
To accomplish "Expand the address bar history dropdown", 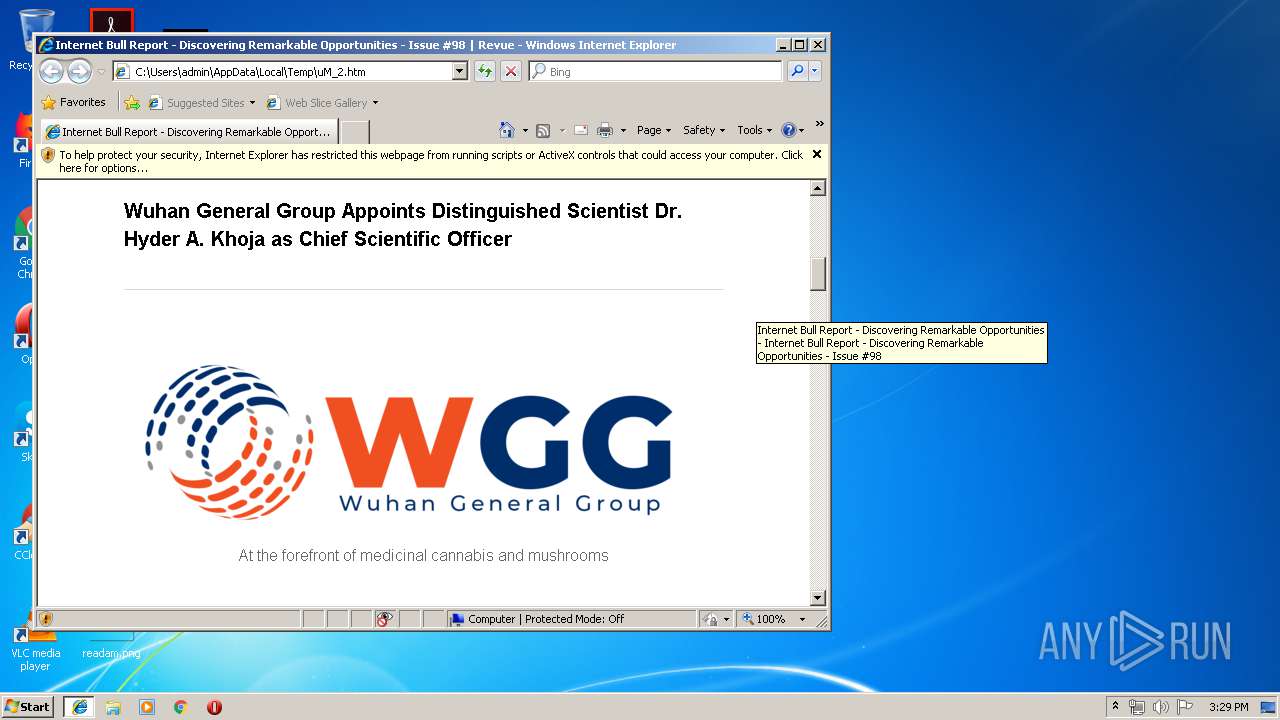I will click(x=460, y=72).
